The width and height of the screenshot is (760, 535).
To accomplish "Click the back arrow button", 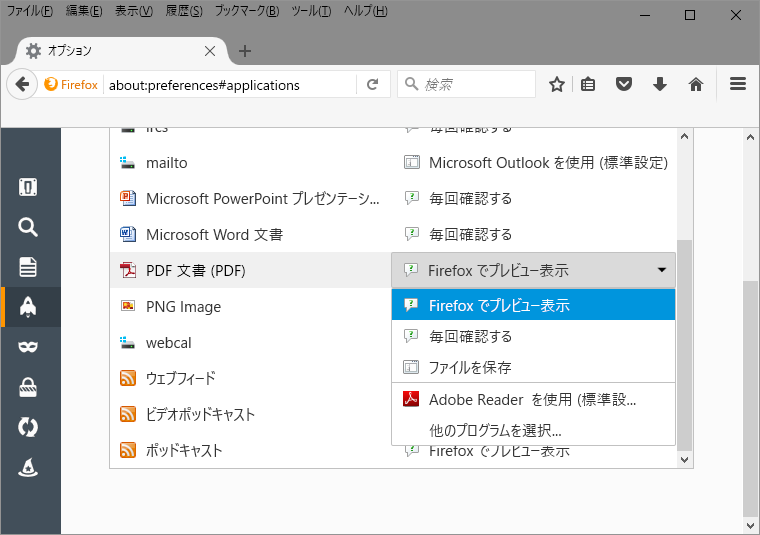I will (22, 84).
